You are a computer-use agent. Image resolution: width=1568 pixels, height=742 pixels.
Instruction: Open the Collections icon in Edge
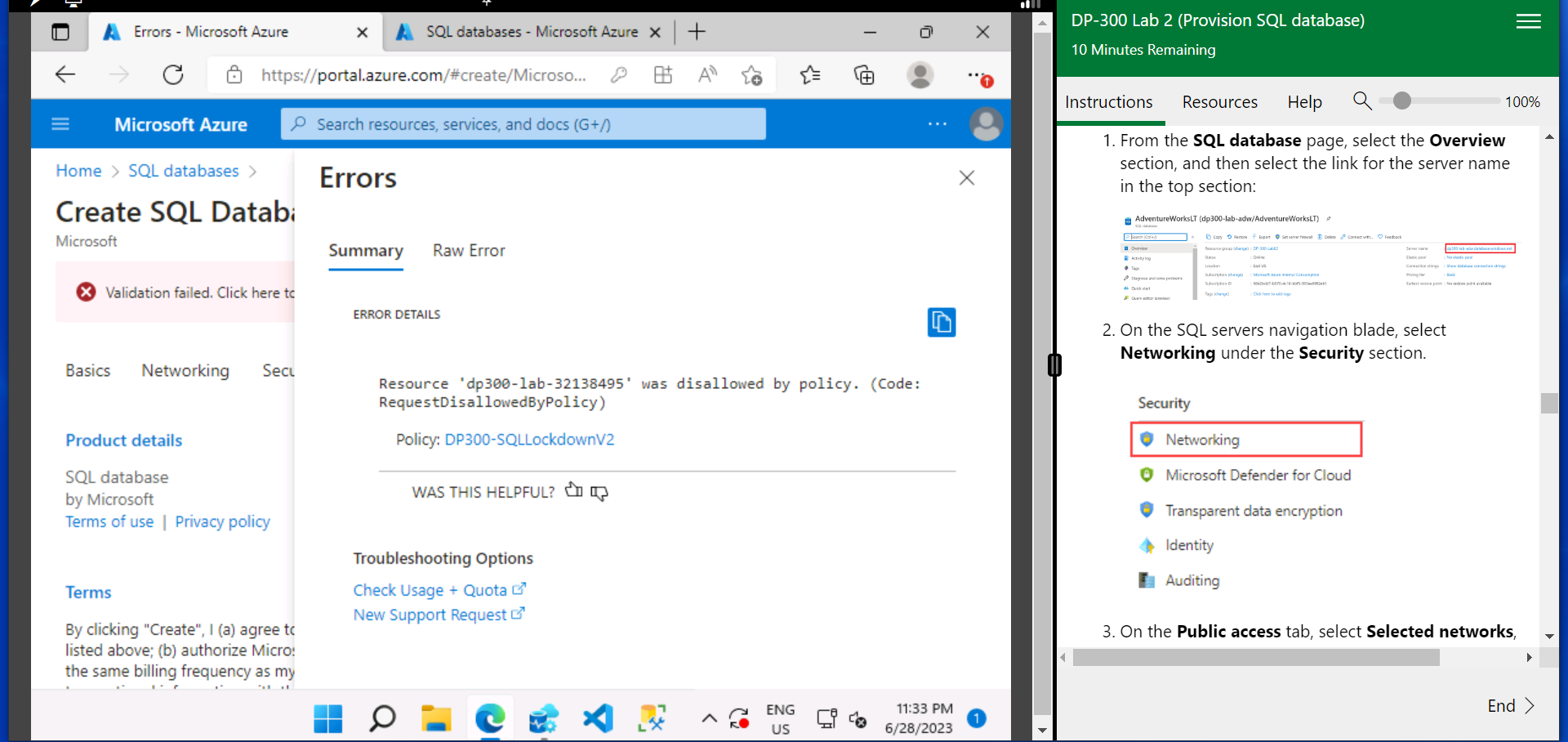[864, 75]
